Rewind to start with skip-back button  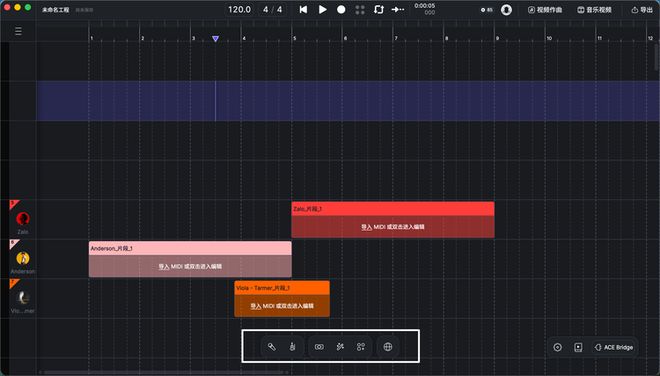[x=303, y=9]
